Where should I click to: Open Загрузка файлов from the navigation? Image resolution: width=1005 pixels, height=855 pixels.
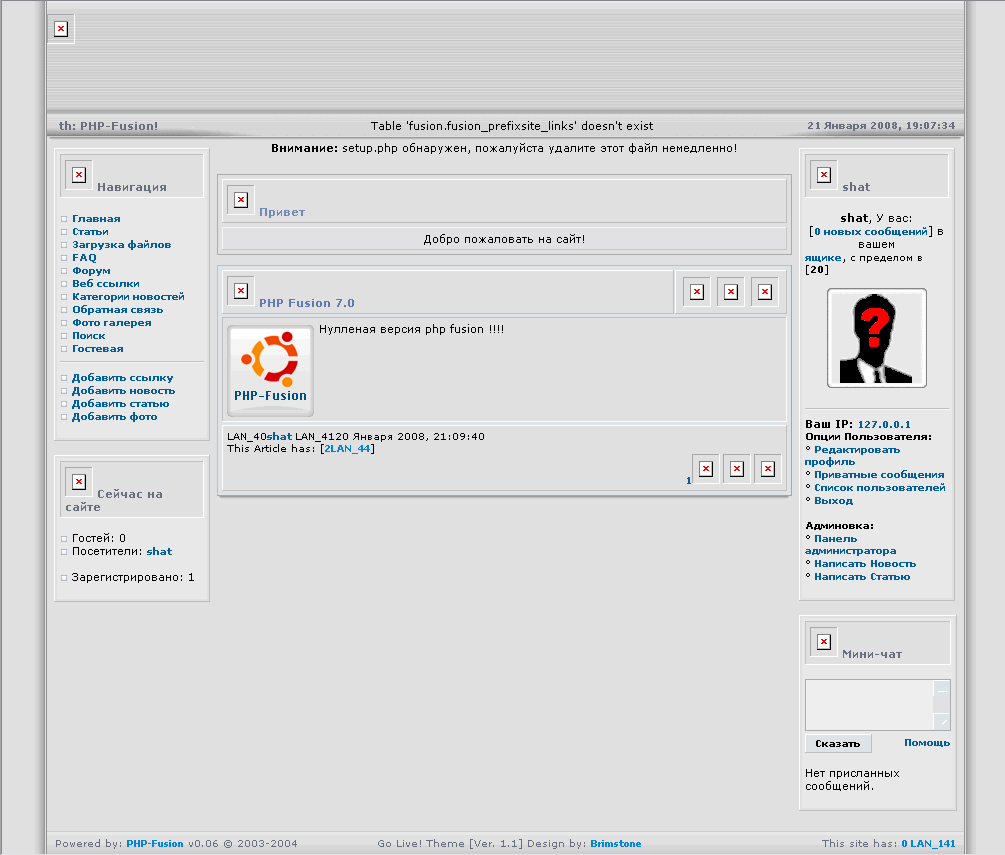[x=121, y=244]
